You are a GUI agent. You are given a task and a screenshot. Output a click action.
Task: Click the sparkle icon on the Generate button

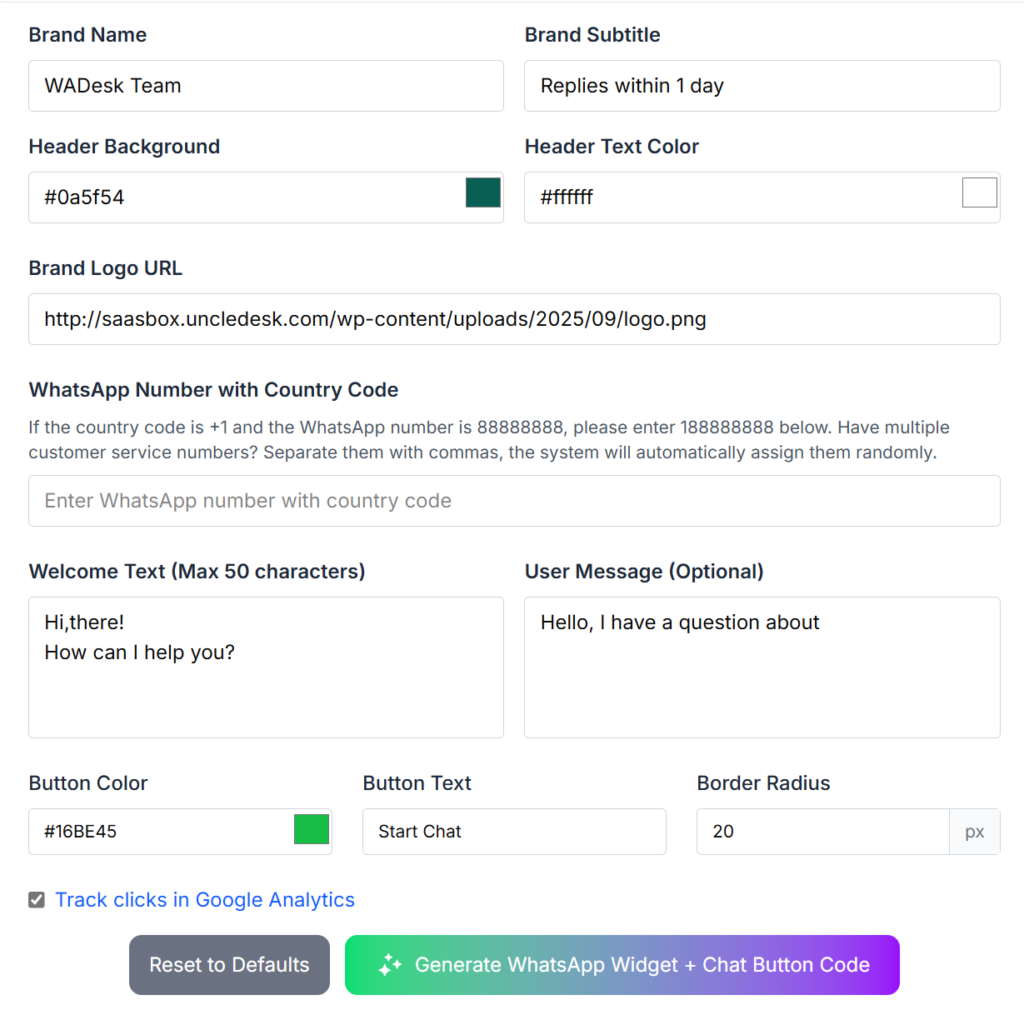click(x=391, y=965)
